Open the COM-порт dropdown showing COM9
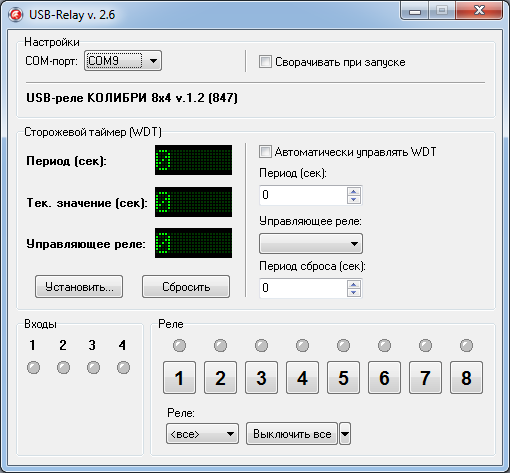This screenshot has height=473, width=510. [123, 61]
